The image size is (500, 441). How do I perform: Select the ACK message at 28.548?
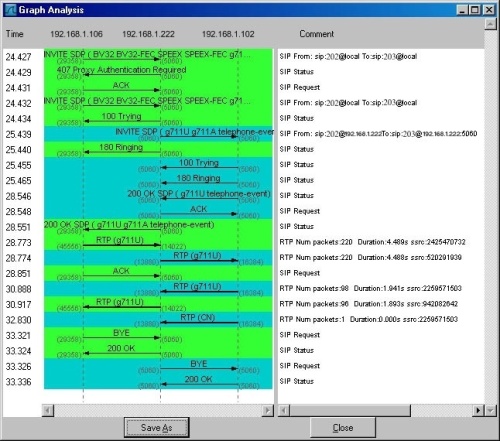coord(199,209)
